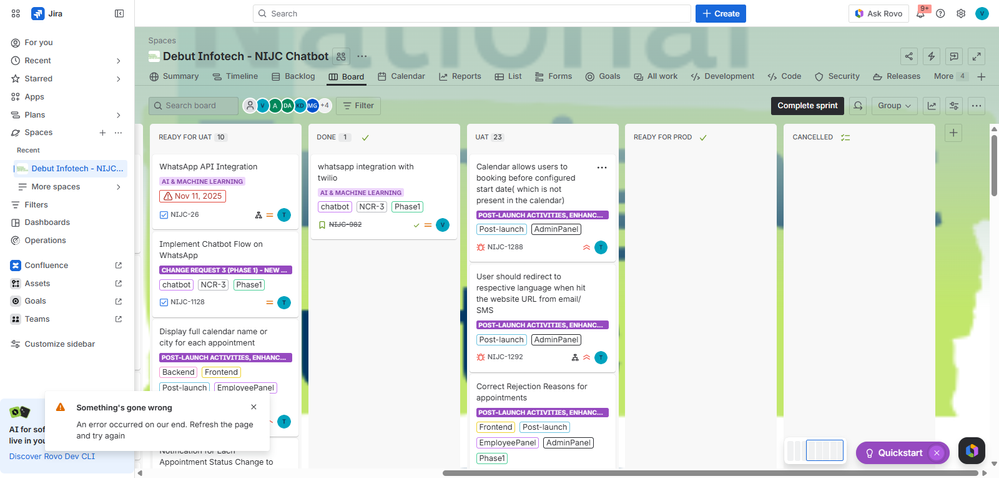999x478 pixels.
Task: Open board more options ellipsis
Action: tap(976, 106)
